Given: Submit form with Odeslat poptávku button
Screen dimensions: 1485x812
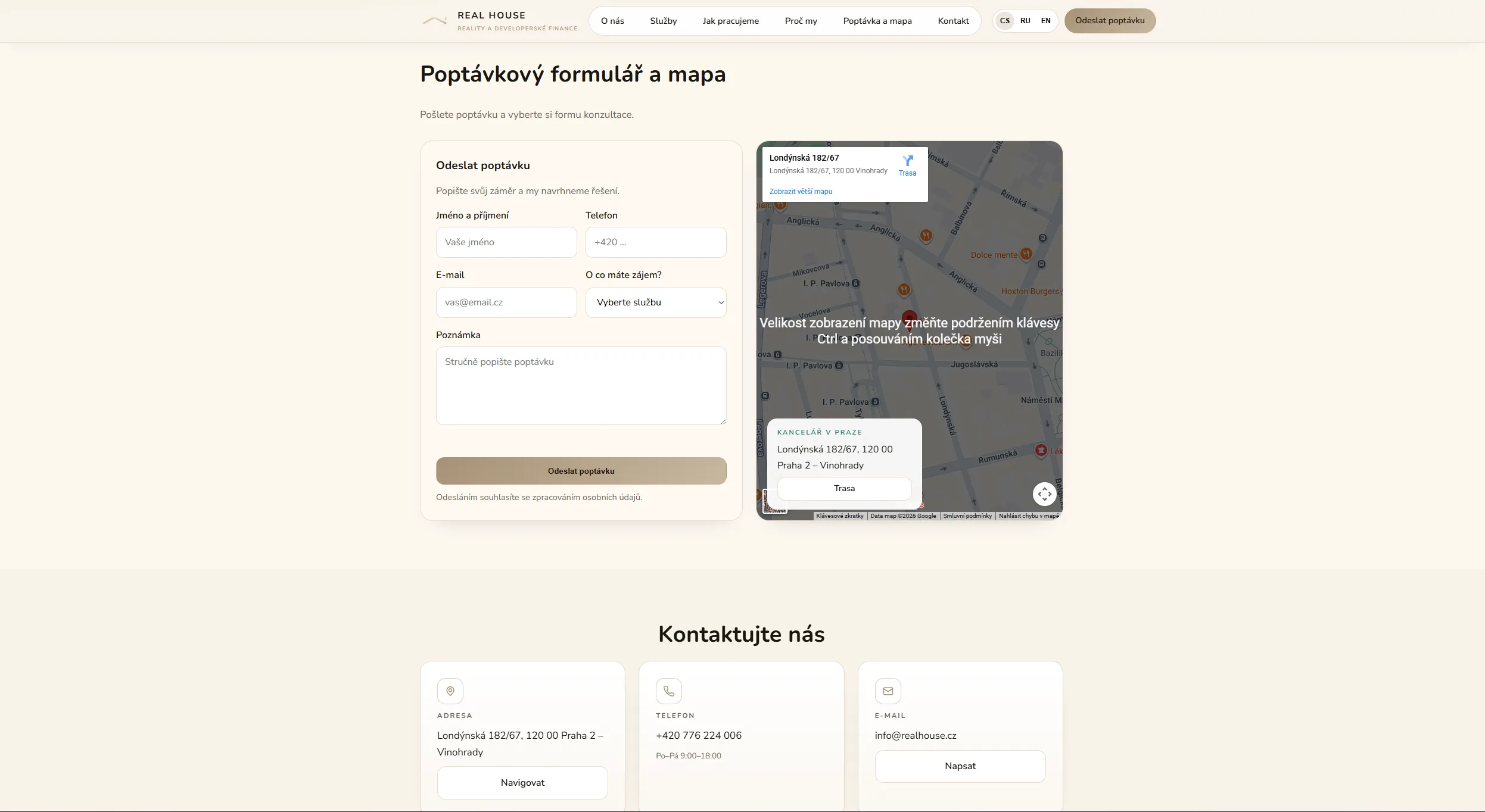Looking at the screenshot, I should click(x=581, y=471).
